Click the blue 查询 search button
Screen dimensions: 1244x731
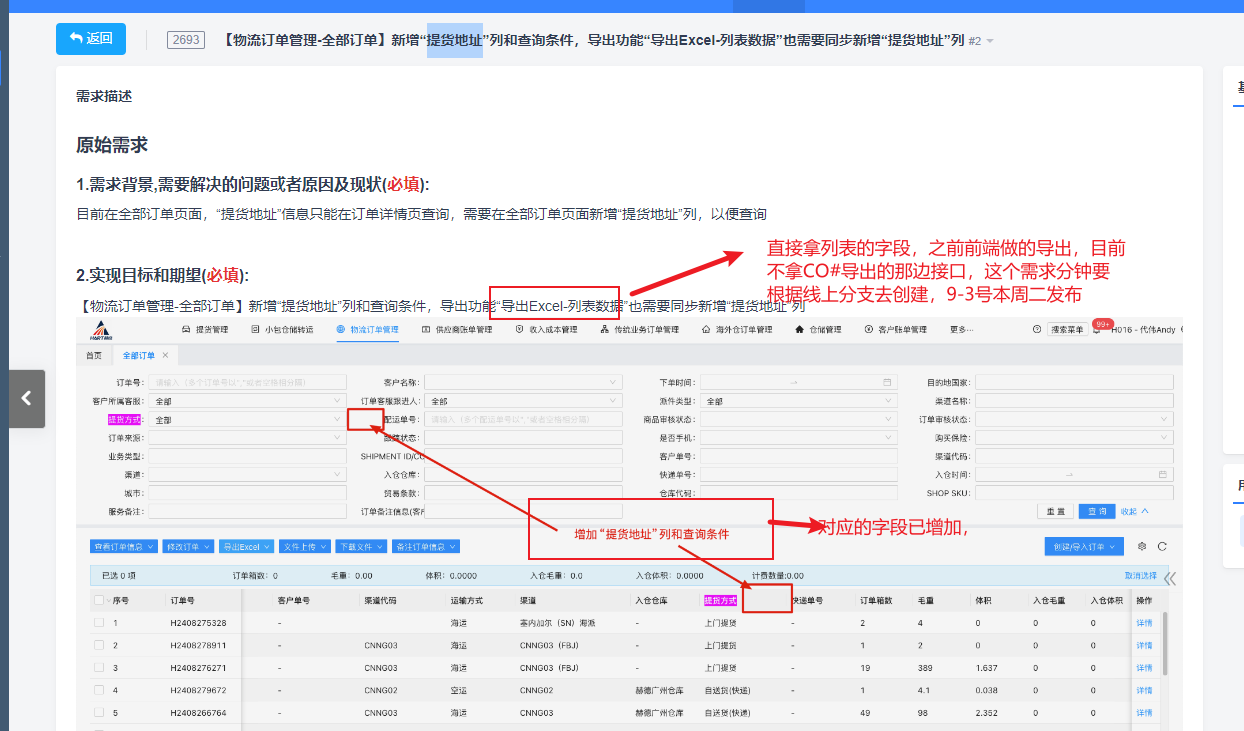(x=1096, y=511)
